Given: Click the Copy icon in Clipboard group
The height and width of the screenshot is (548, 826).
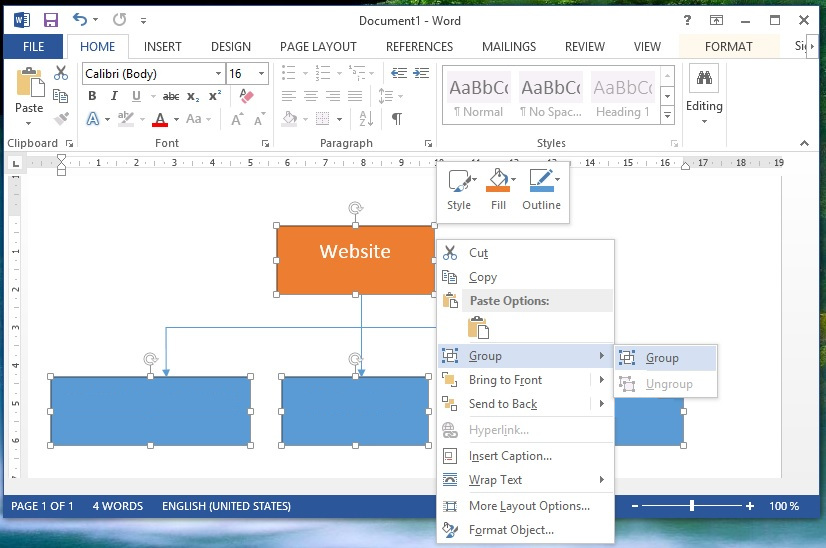Looking at the screenshot, I should pyautogui.click(x=61, y=96).
